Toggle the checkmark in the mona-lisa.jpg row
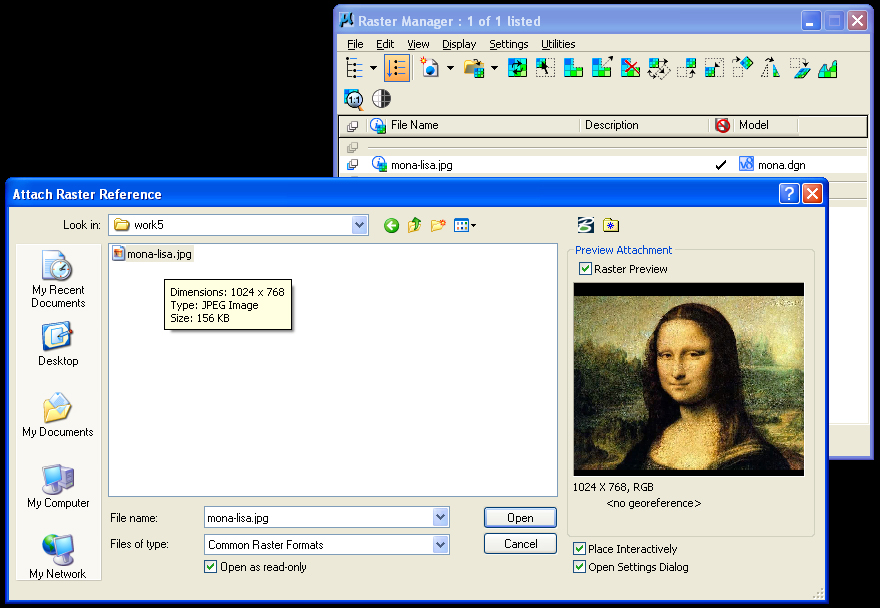The height and width of the screenshot is (608, 880). click(x=721, y=164)
